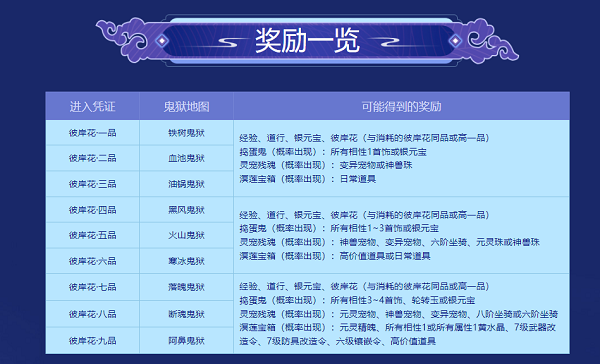Choose the 黑风鬼狱 map cell
Screen dimensions: 600x364
coord(186,210)
